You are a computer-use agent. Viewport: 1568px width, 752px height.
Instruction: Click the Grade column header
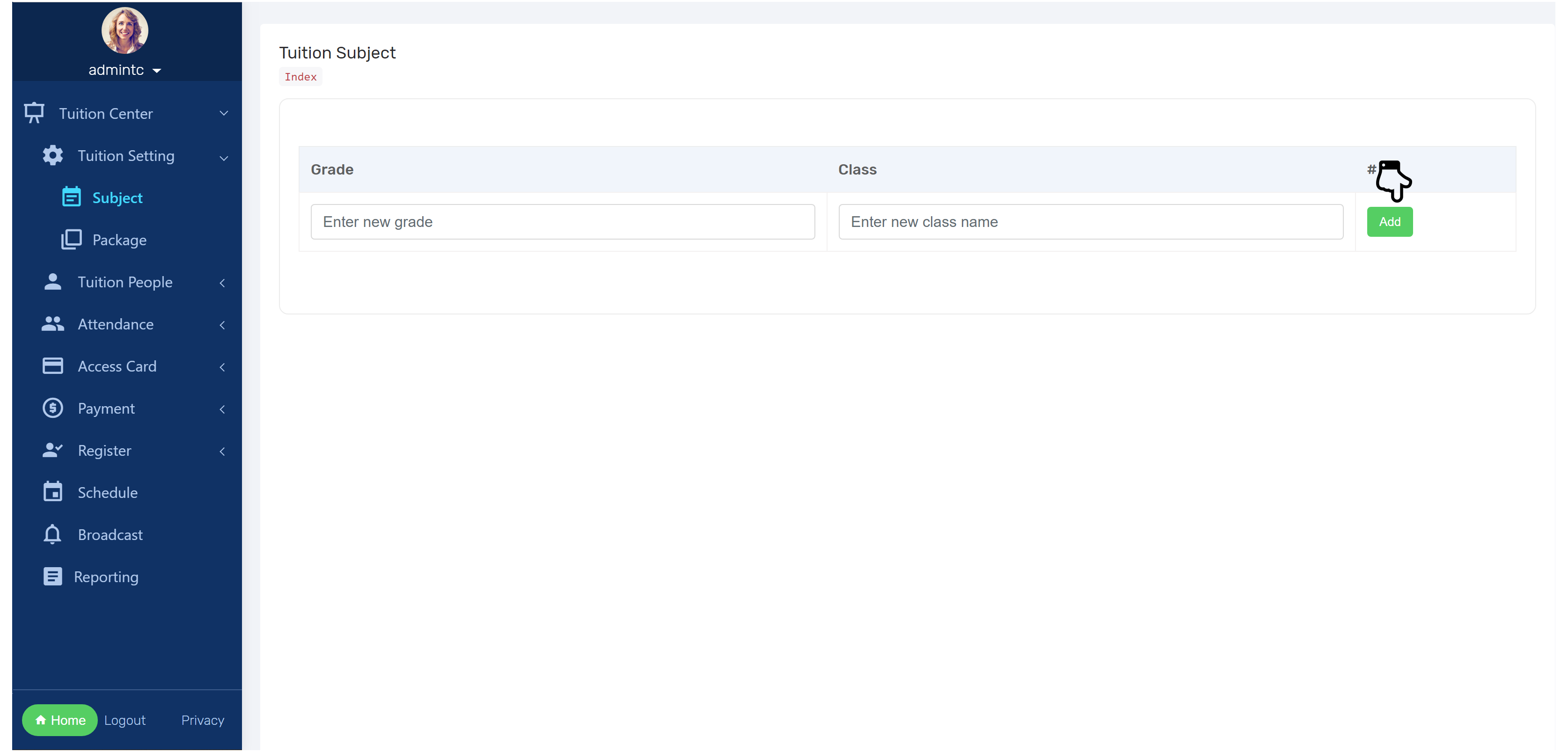coord(332,170)
